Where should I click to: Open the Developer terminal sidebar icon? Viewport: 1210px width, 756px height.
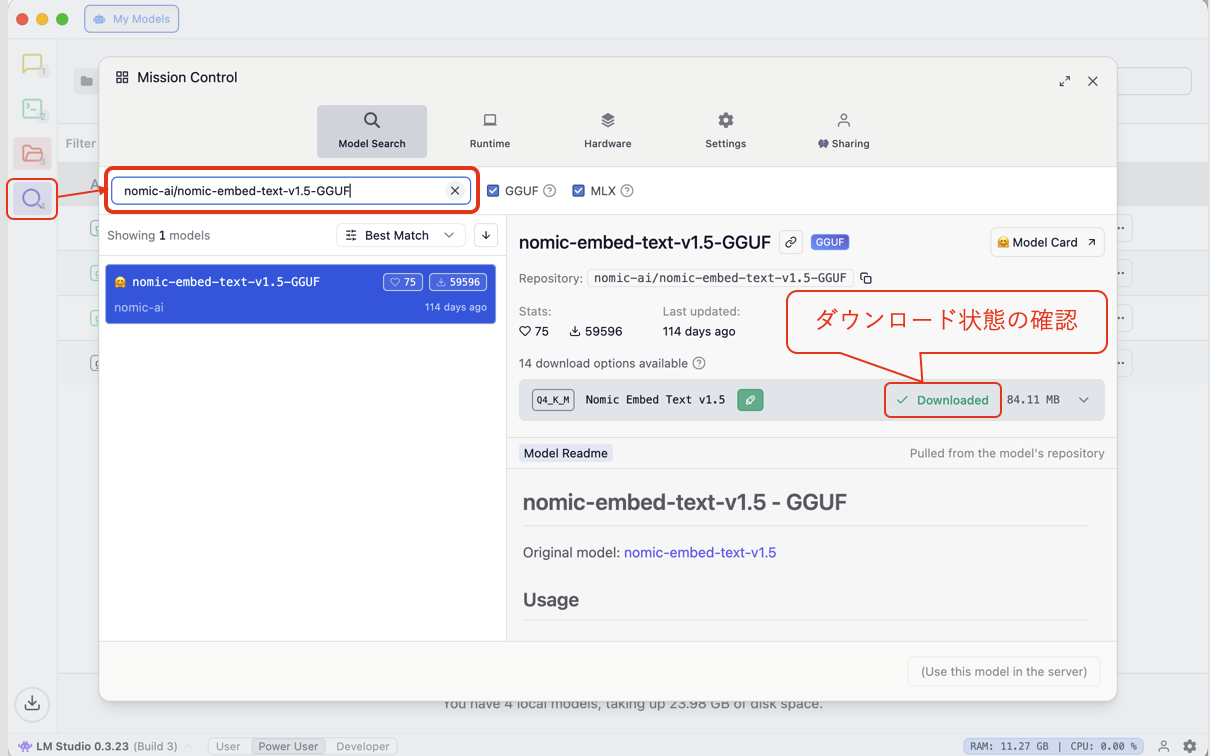coord(32,109)
